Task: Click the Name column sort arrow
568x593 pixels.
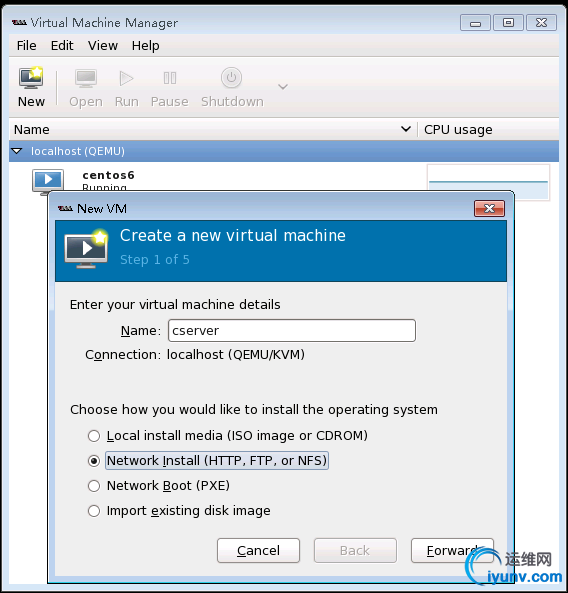Action: [x=406, y=129]
